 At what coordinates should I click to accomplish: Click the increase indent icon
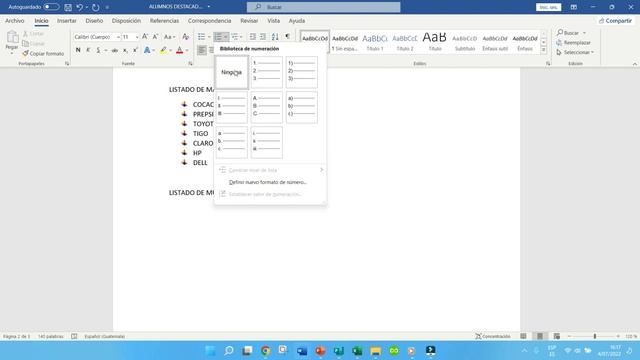(x=263, y=37)
